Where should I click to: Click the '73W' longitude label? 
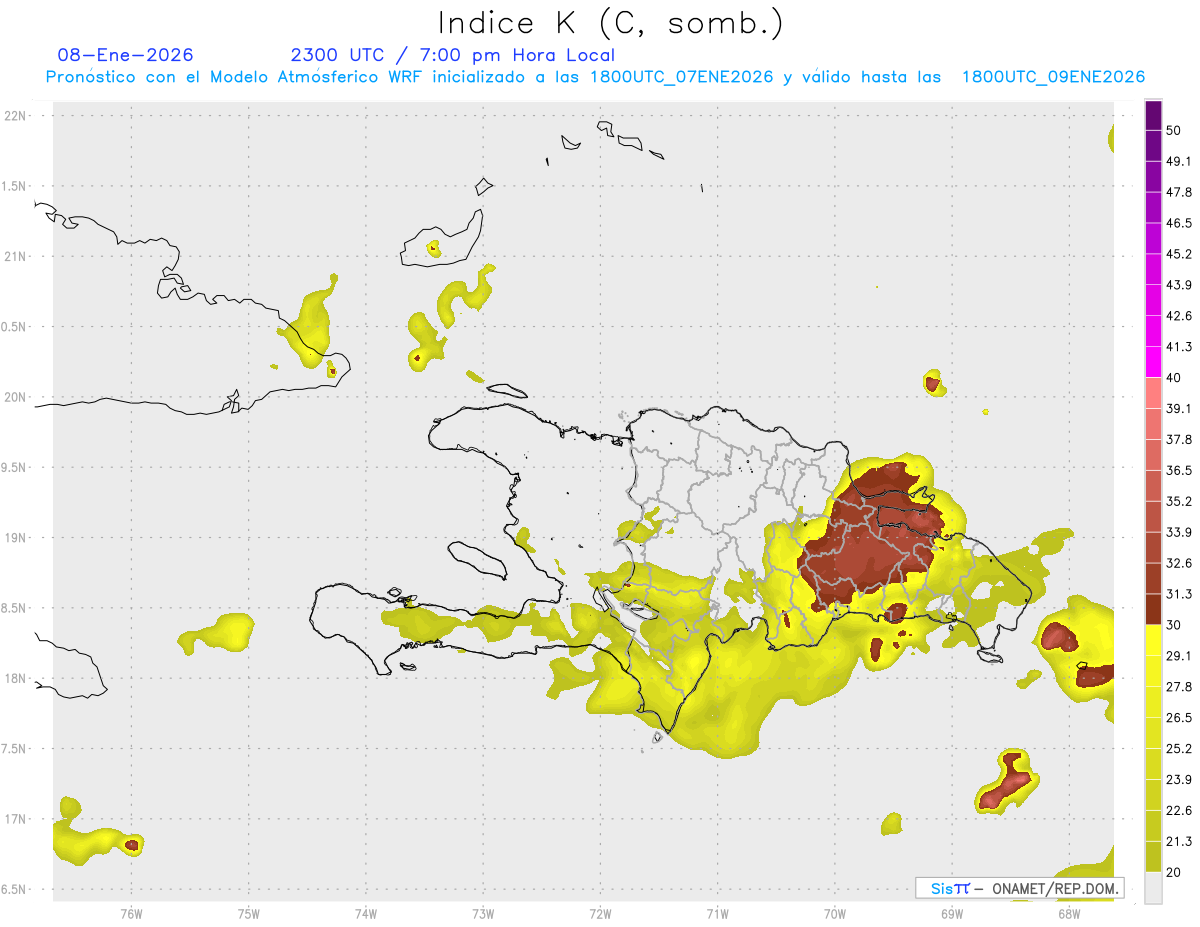(483, 913)
